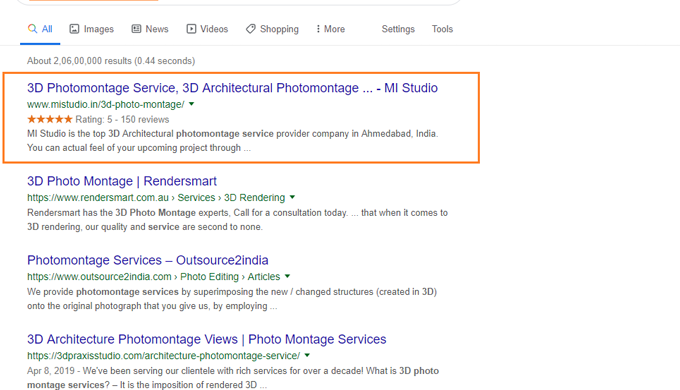Click the 3dpraxisstudio.com URL
The image size is (680, 390).
pyautogui.click(x=163, y=356)
